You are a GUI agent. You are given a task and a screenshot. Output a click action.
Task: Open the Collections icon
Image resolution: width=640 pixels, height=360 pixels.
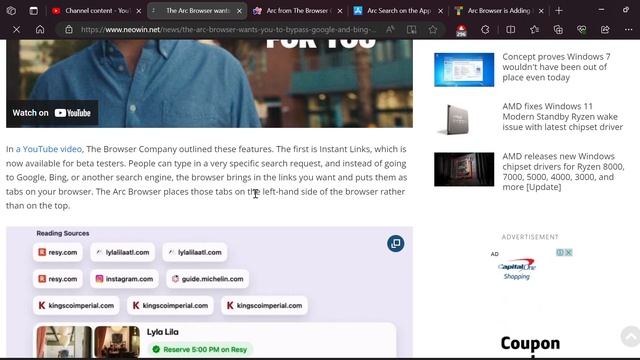pos(558,29)
